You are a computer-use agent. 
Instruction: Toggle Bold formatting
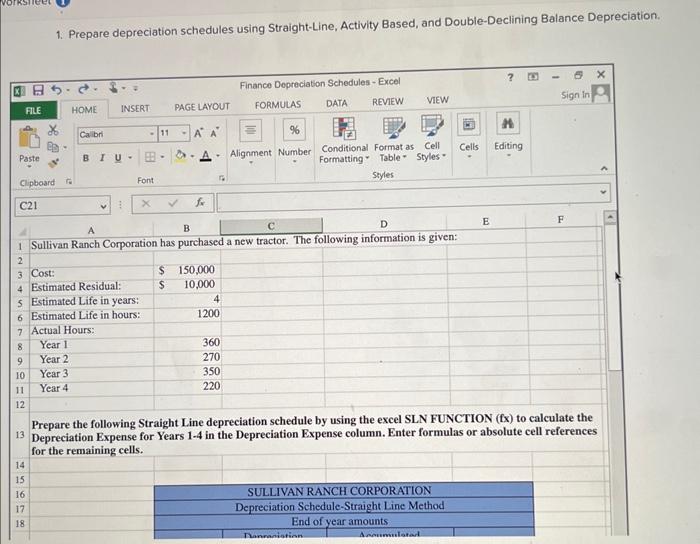[86, 158]
